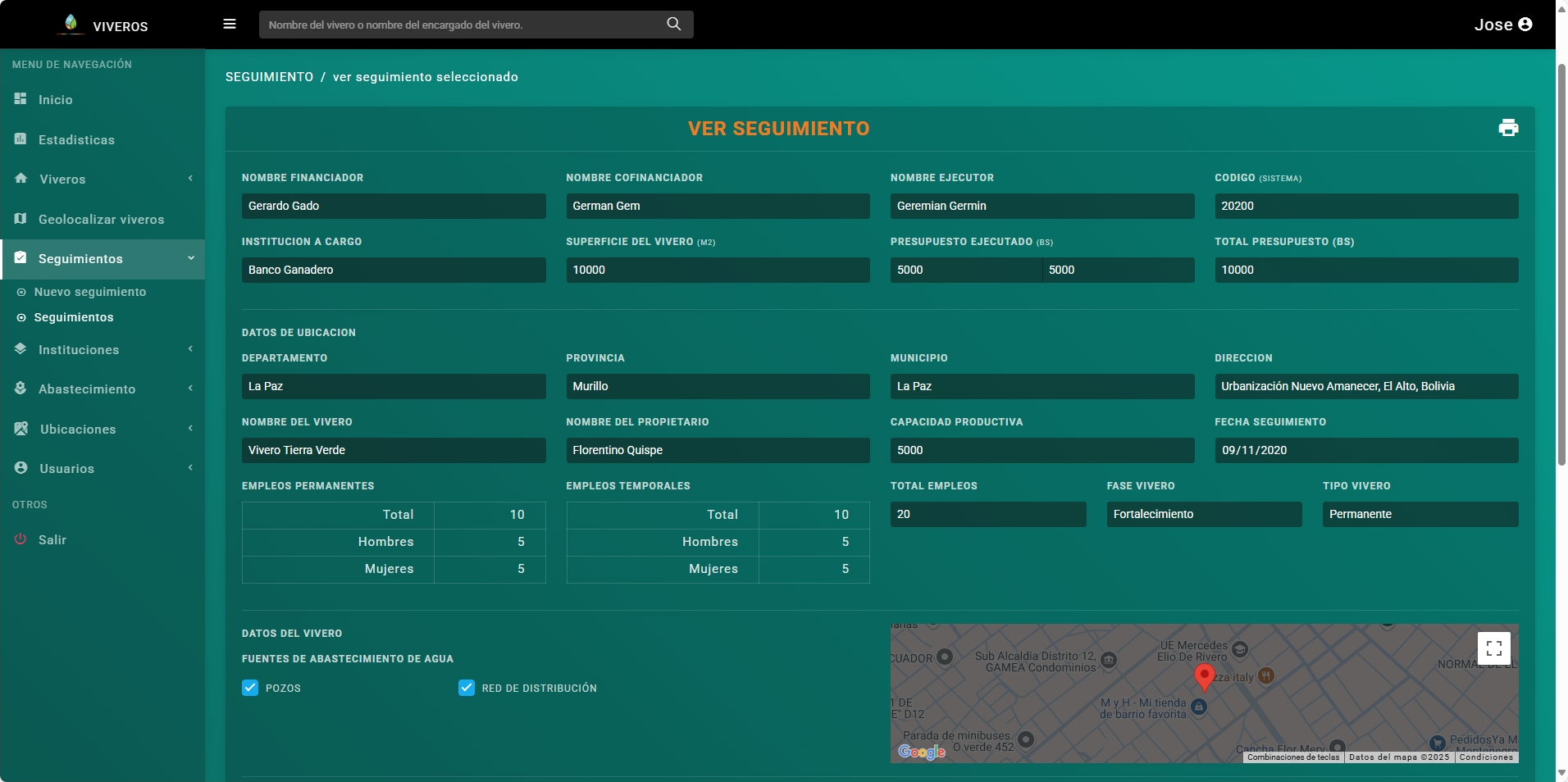Open the Estadisticas menu item
This screenshot has width=1568, height=782.
pyautogui.click(x=76, y=140)
